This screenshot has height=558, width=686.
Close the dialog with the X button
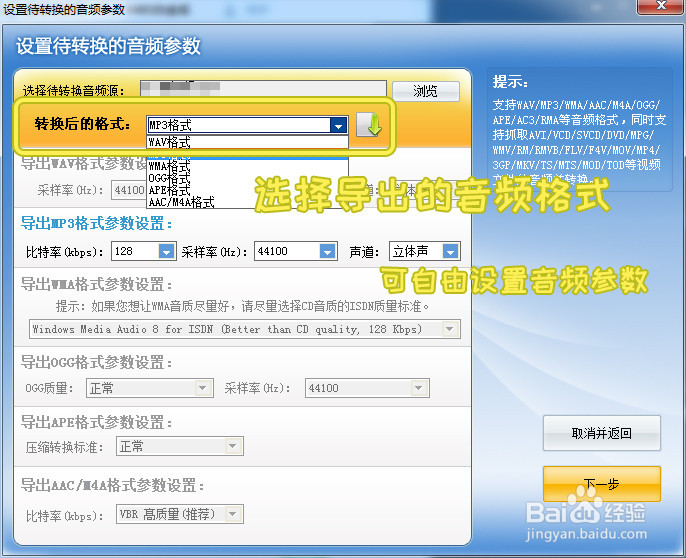coord(661,6)
